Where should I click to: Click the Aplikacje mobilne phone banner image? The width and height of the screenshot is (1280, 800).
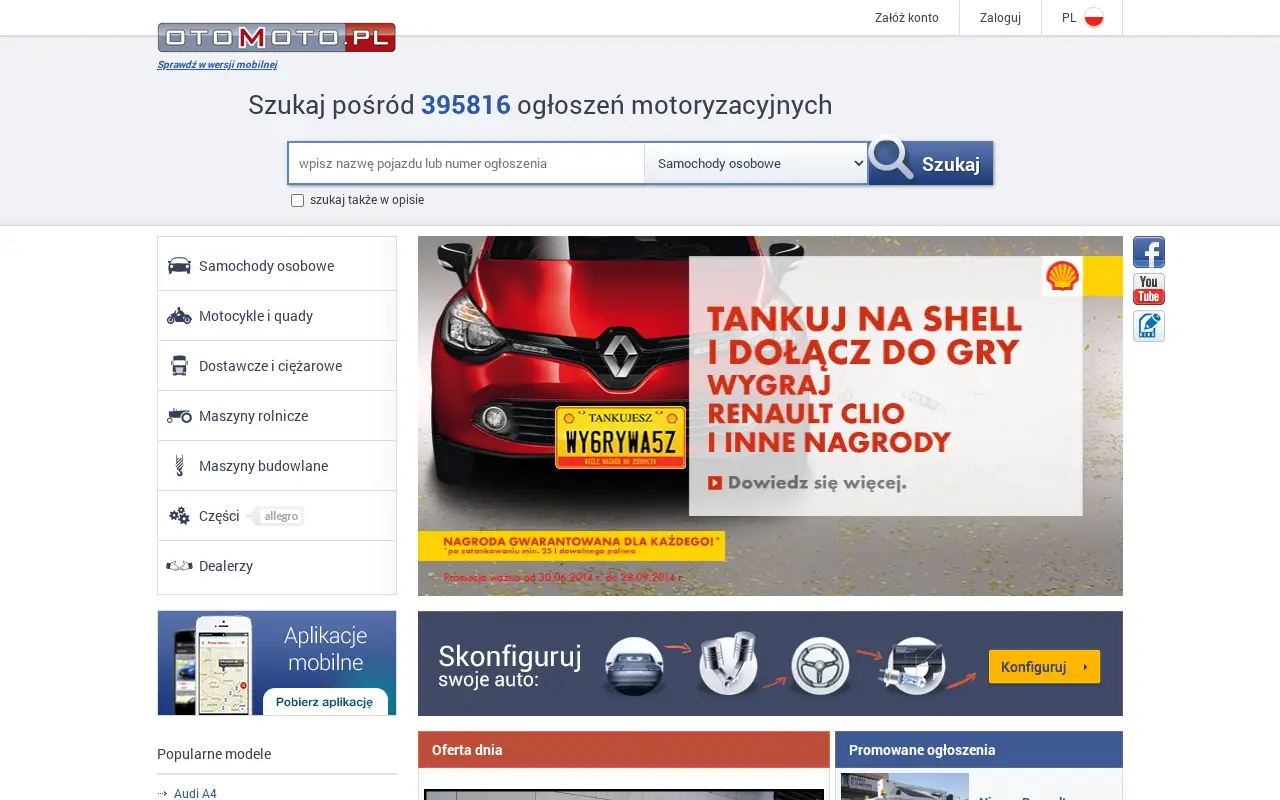[x=277, y=663]
